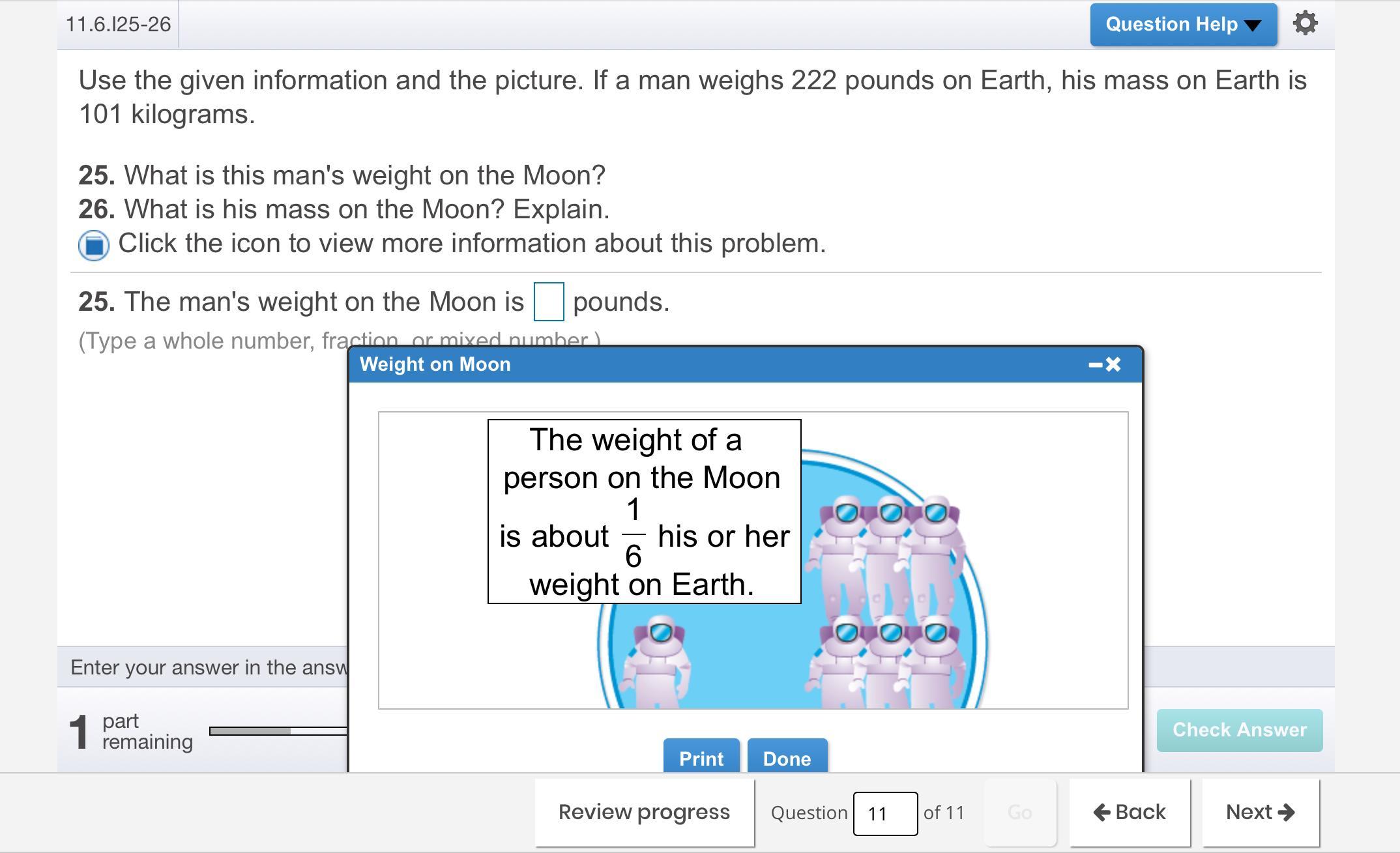Expand the Question Help dropdown
1400x853 pixels.
1183,25
